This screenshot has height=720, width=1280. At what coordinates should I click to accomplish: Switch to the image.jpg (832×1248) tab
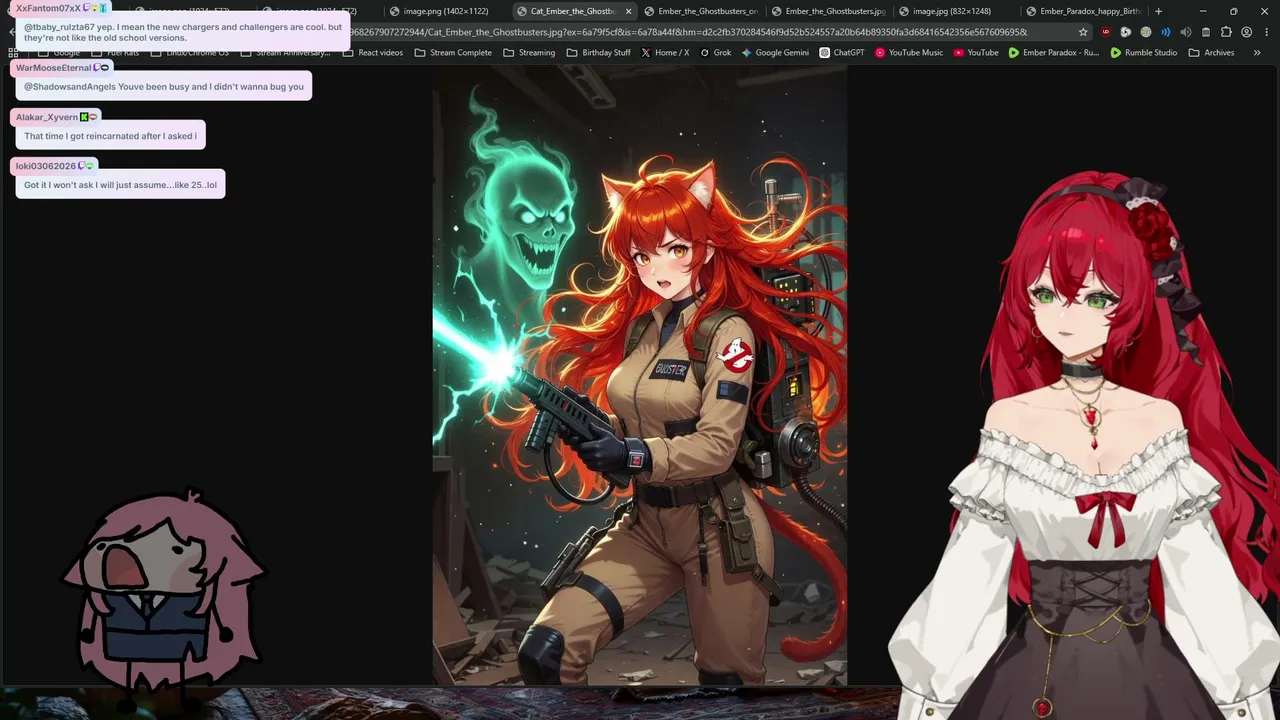point(957,11)
